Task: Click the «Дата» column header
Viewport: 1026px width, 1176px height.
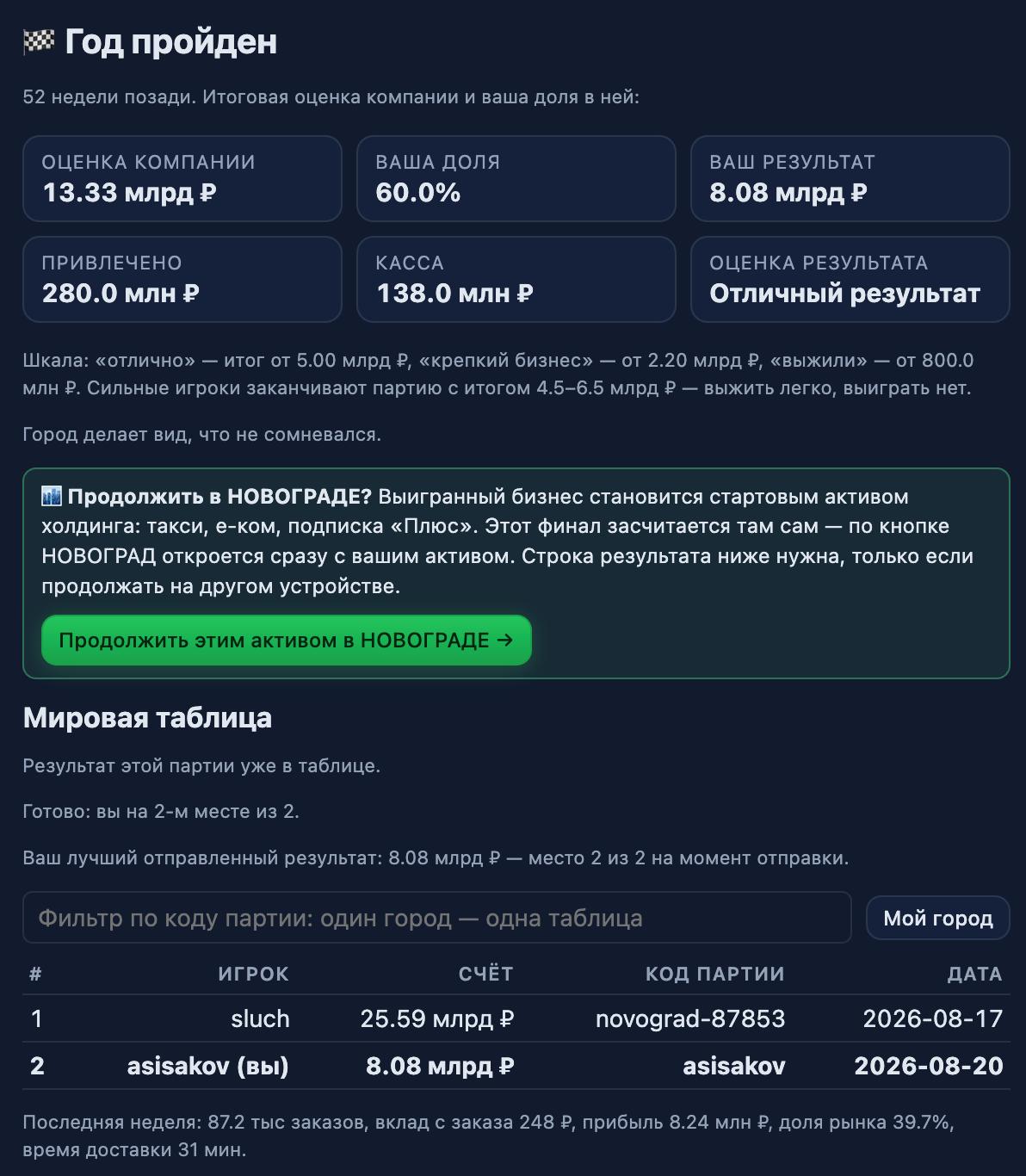Action: pos(974,974)
